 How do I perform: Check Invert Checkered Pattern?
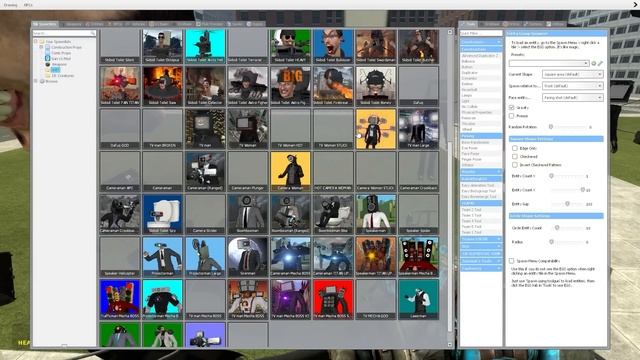[515, 165]
